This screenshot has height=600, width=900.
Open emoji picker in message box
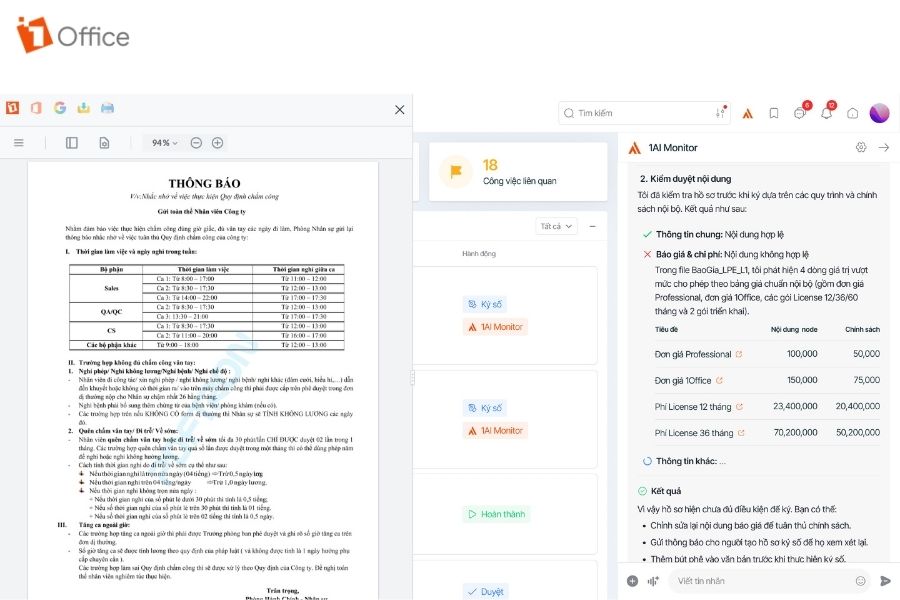pos(860,581)
